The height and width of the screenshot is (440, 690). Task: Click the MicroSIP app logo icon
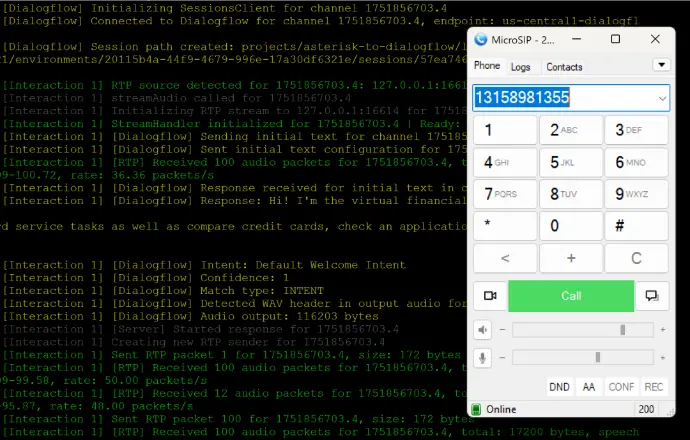(x=481, y=40)
